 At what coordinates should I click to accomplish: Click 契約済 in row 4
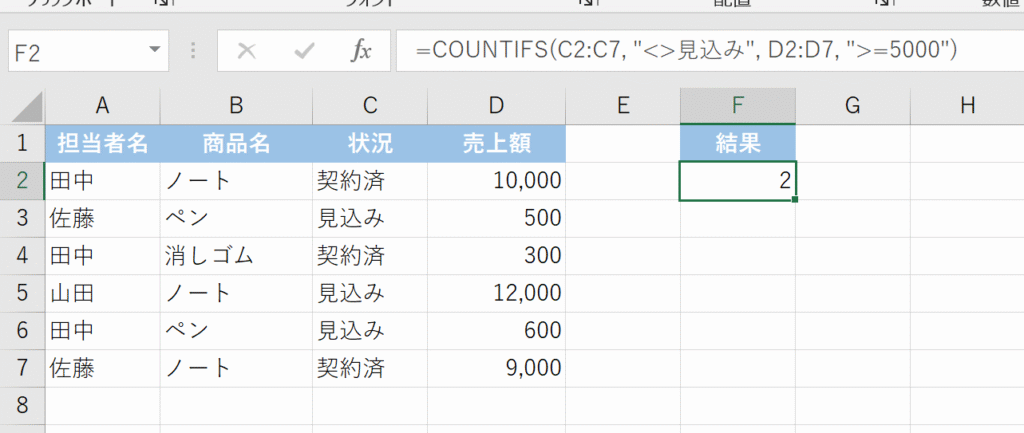click(370, 255)
